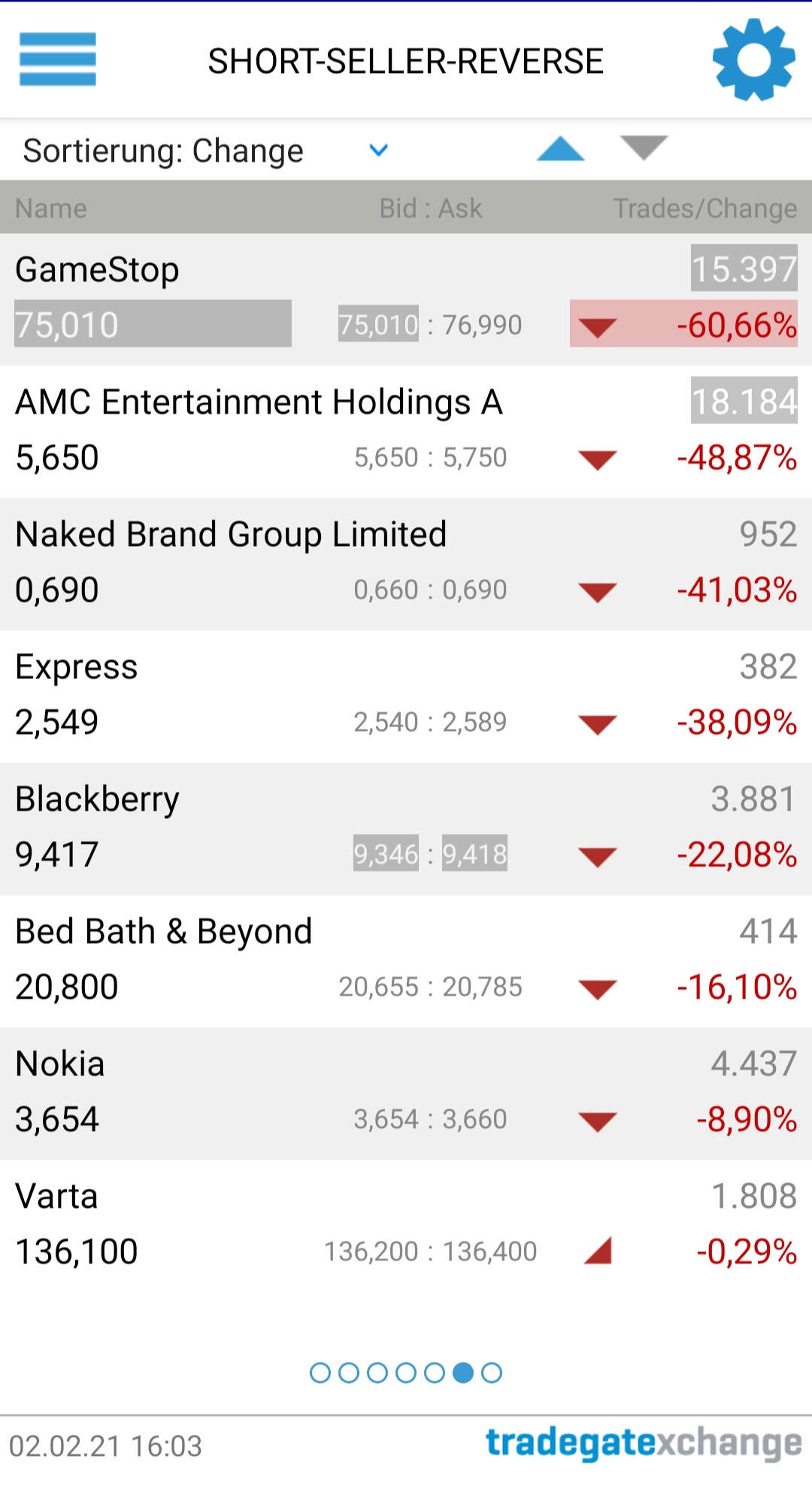Open settings via the gear icon
The height and width of the screenshot is (1489, 812).
753,60
